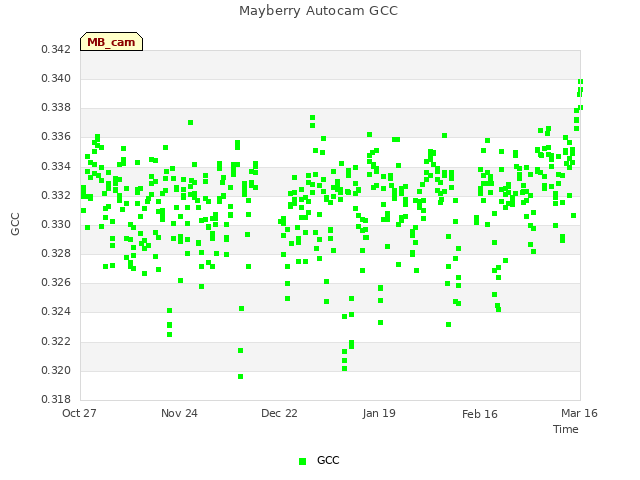Click the Oct 27 x-axis label
This screenshot has width=640, height=480.
click(79, 413)
